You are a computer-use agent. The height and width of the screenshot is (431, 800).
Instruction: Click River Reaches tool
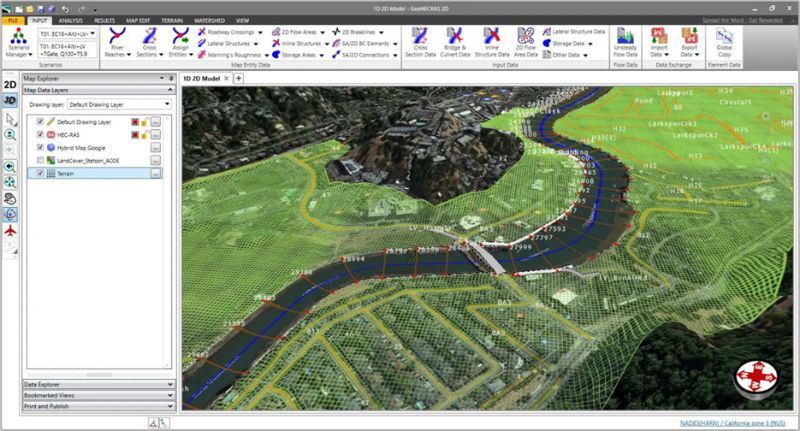[x=117, y=43]
